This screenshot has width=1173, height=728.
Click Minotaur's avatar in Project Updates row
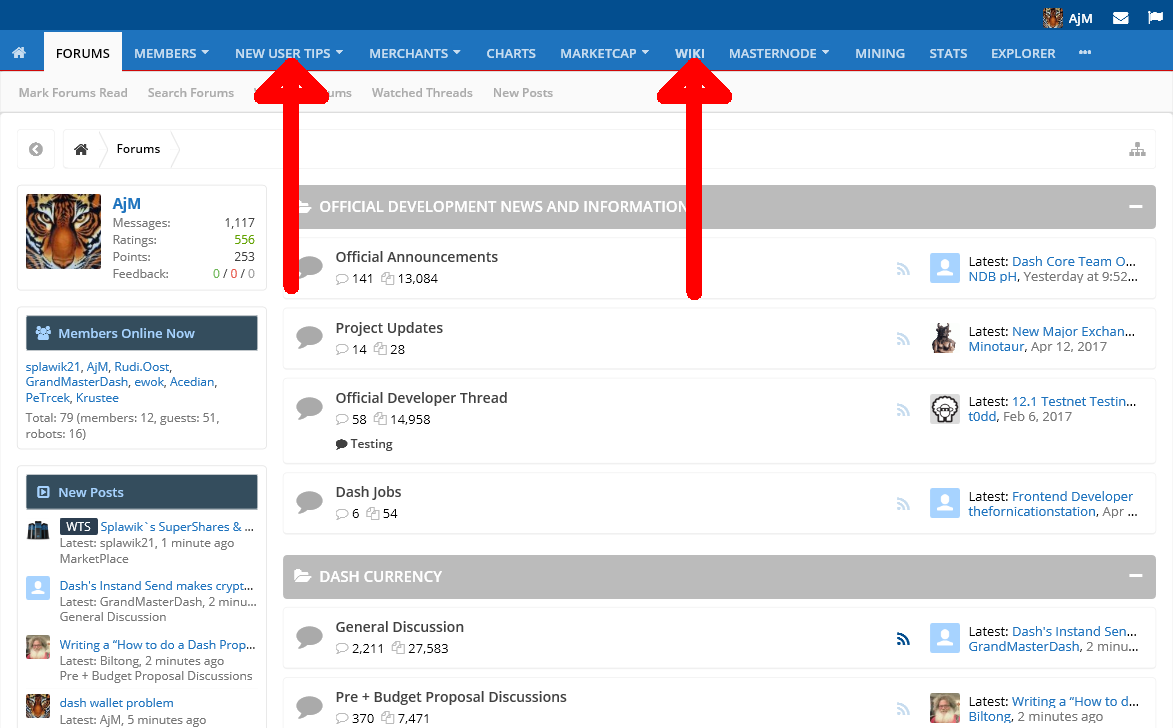coord(944,338)
